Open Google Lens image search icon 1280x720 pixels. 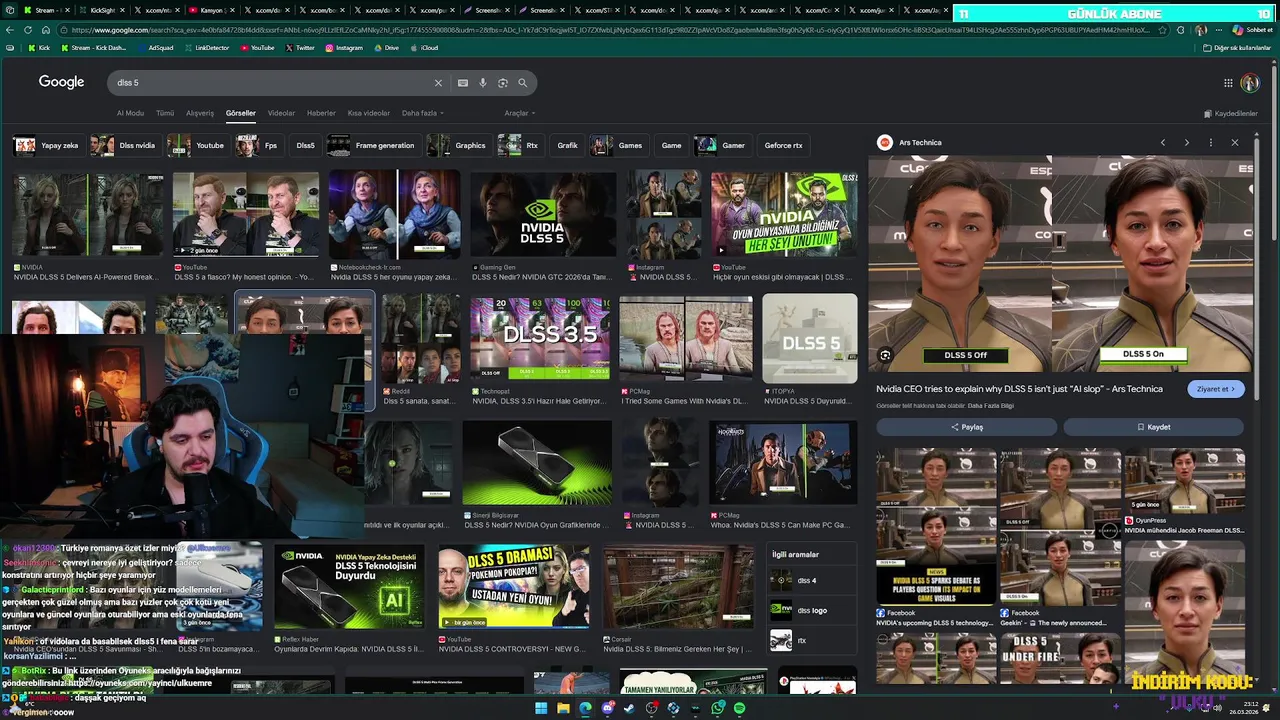(503, 83)
